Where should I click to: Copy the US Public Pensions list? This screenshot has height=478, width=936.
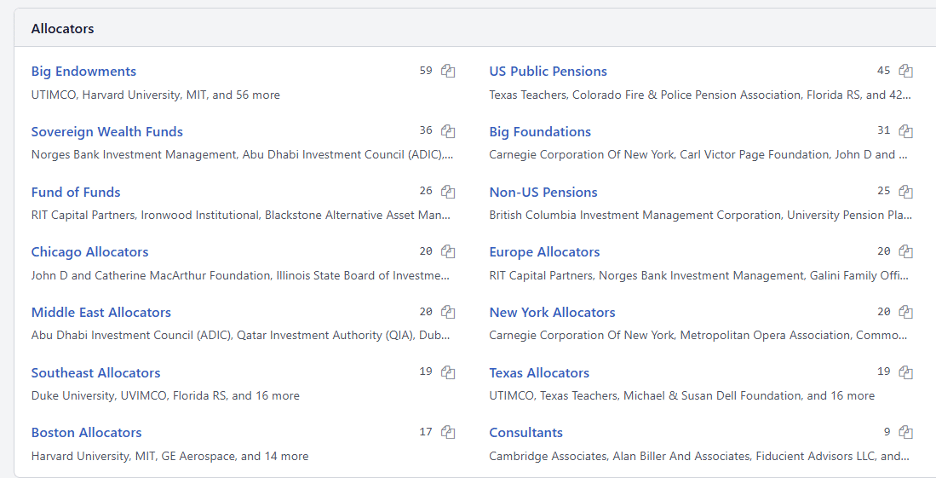point(906,71)
